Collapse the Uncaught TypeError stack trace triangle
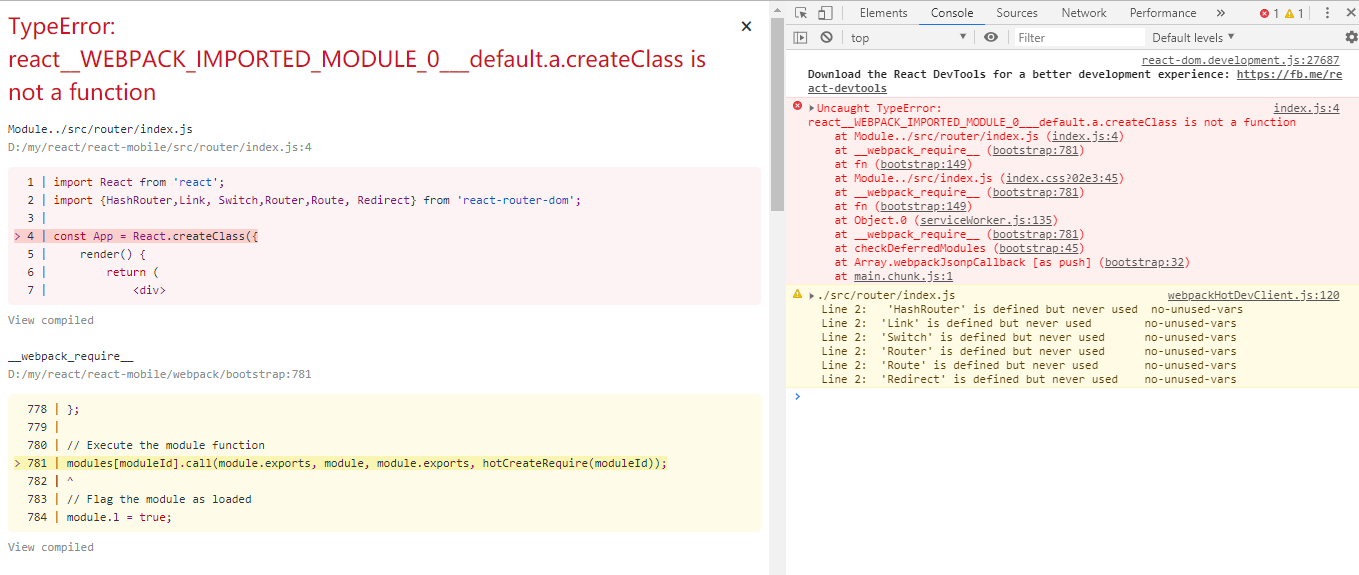Viewport: 1359px width, 575px height. [812, 108]
